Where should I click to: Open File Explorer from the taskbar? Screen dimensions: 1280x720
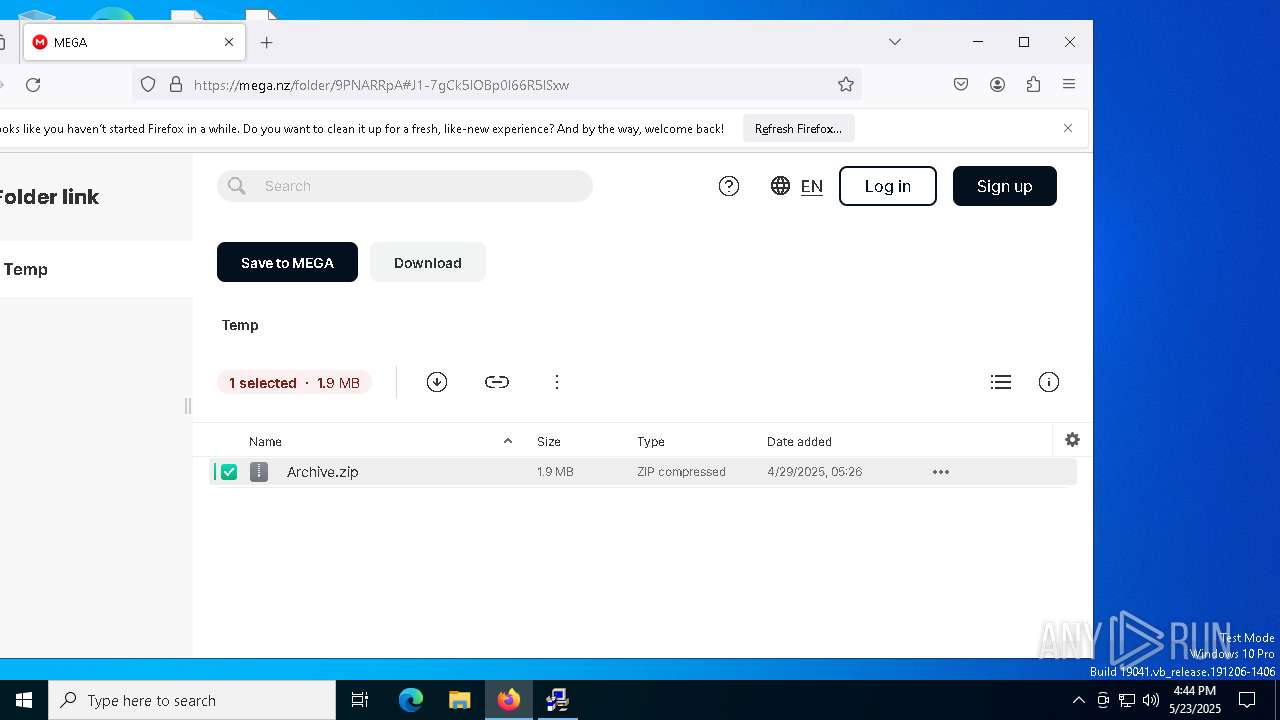coord(459,700)
